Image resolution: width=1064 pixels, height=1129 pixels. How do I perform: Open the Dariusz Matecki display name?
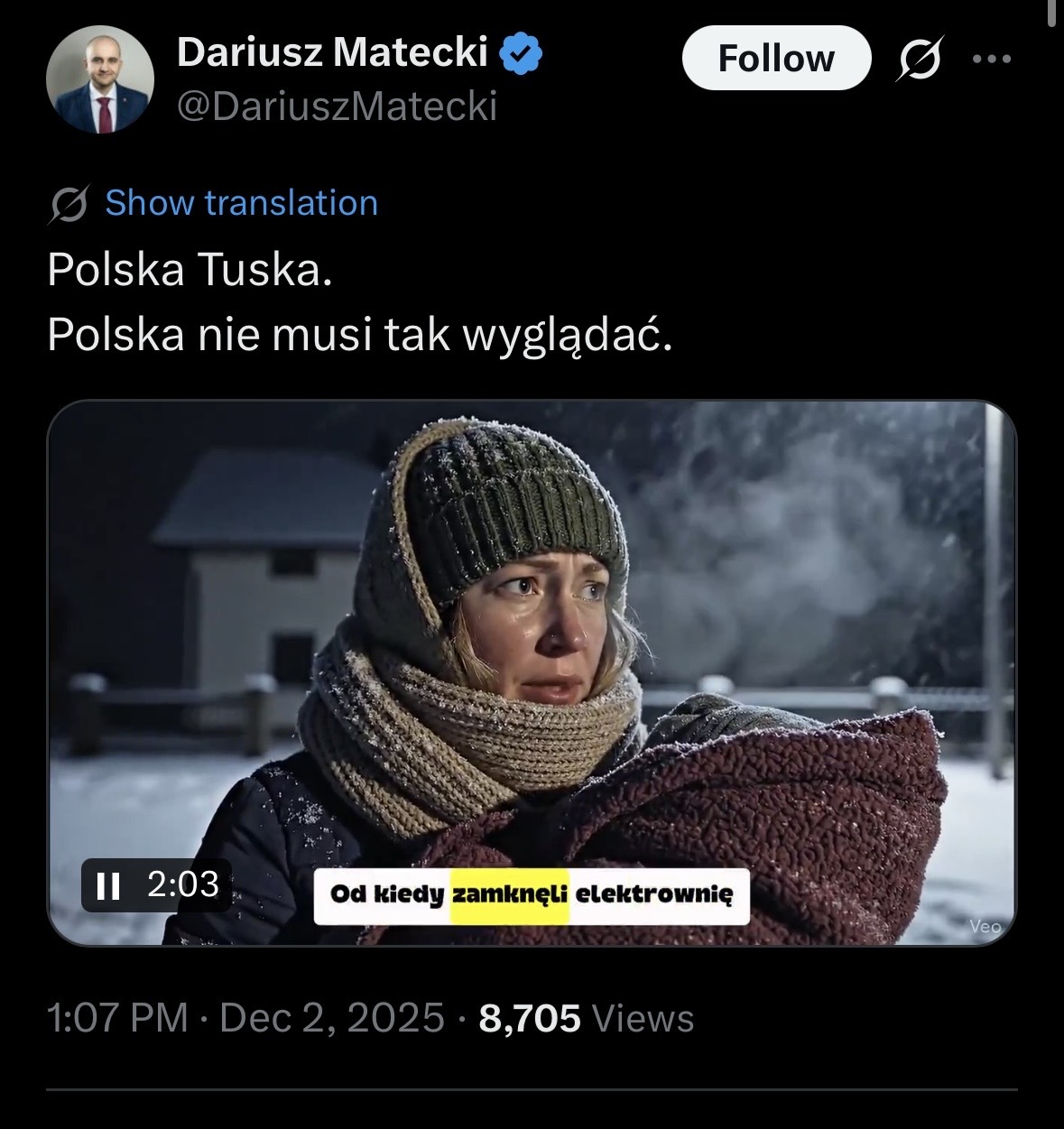332,52
